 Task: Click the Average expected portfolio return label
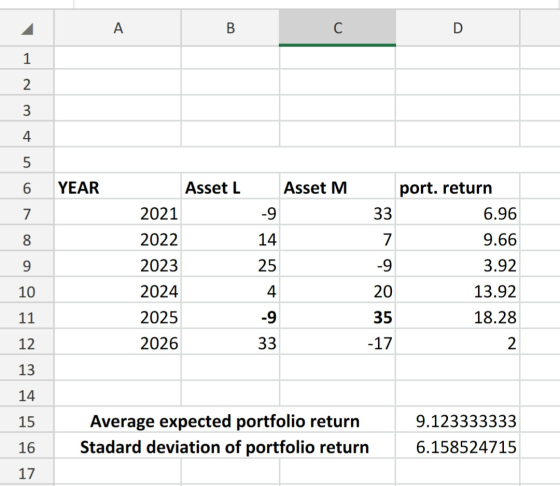pos(225,421)
